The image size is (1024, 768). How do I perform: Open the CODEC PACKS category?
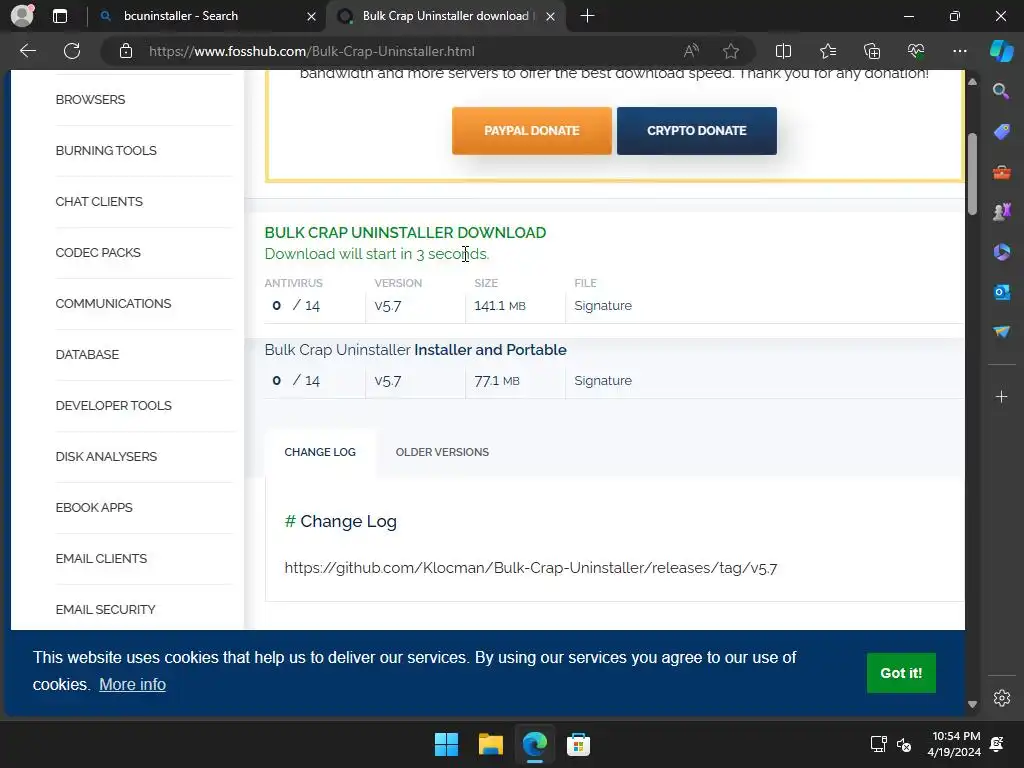coord(98,252)
